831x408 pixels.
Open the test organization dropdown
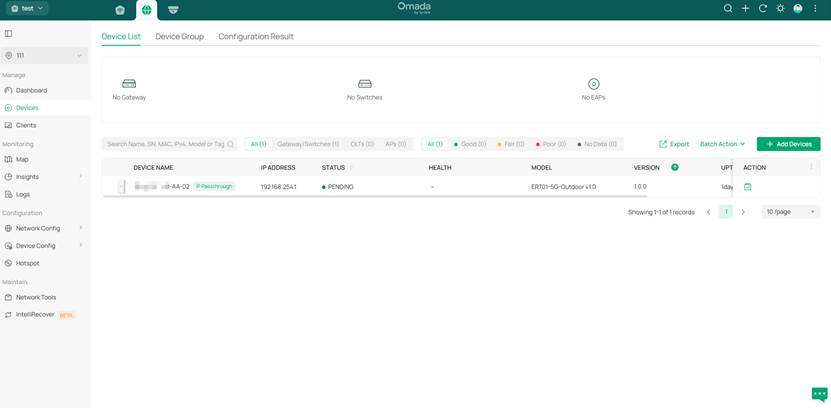click(x=27, y=8)
